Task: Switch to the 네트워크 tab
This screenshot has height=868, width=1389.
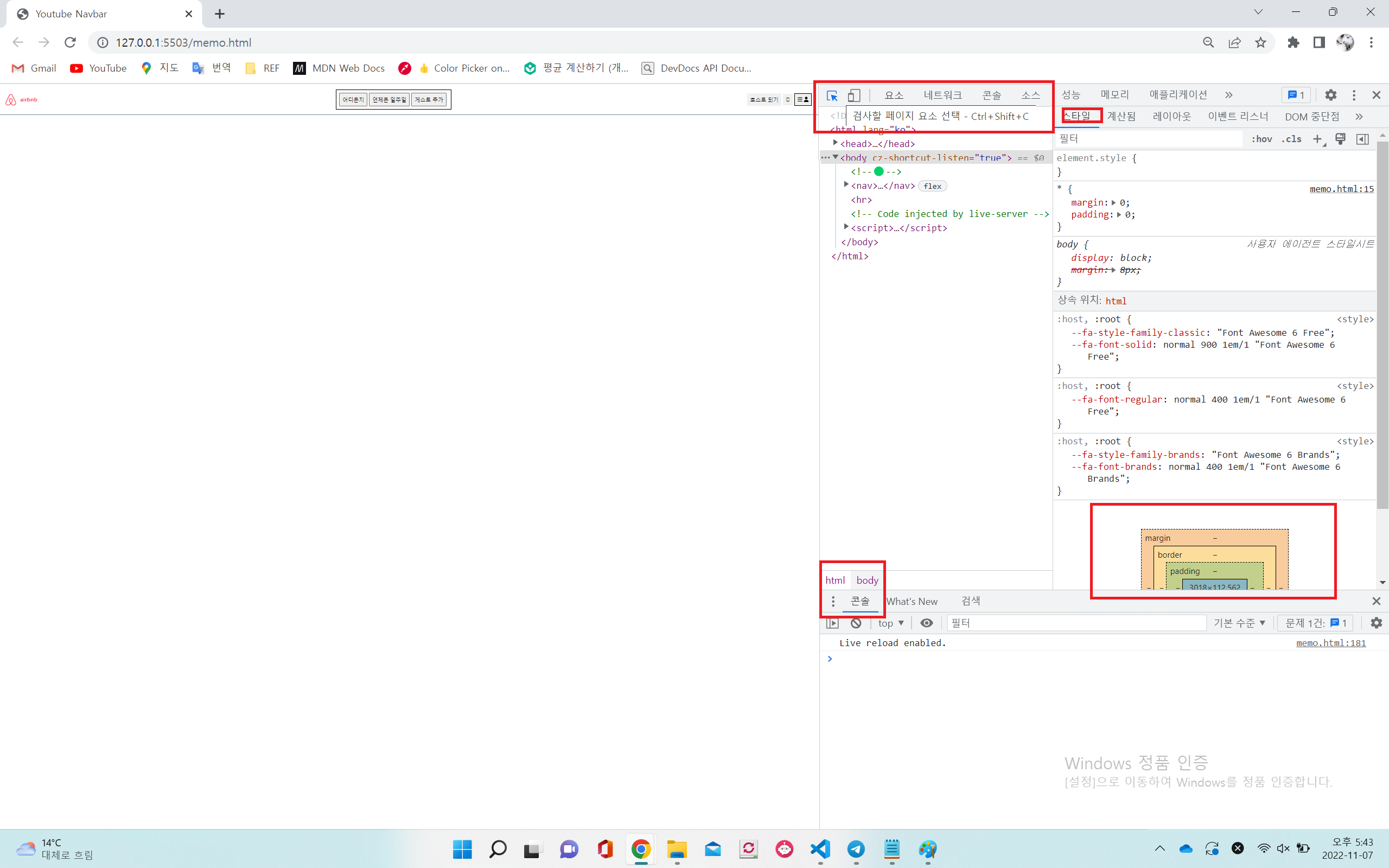Action: tap(942, 95)
